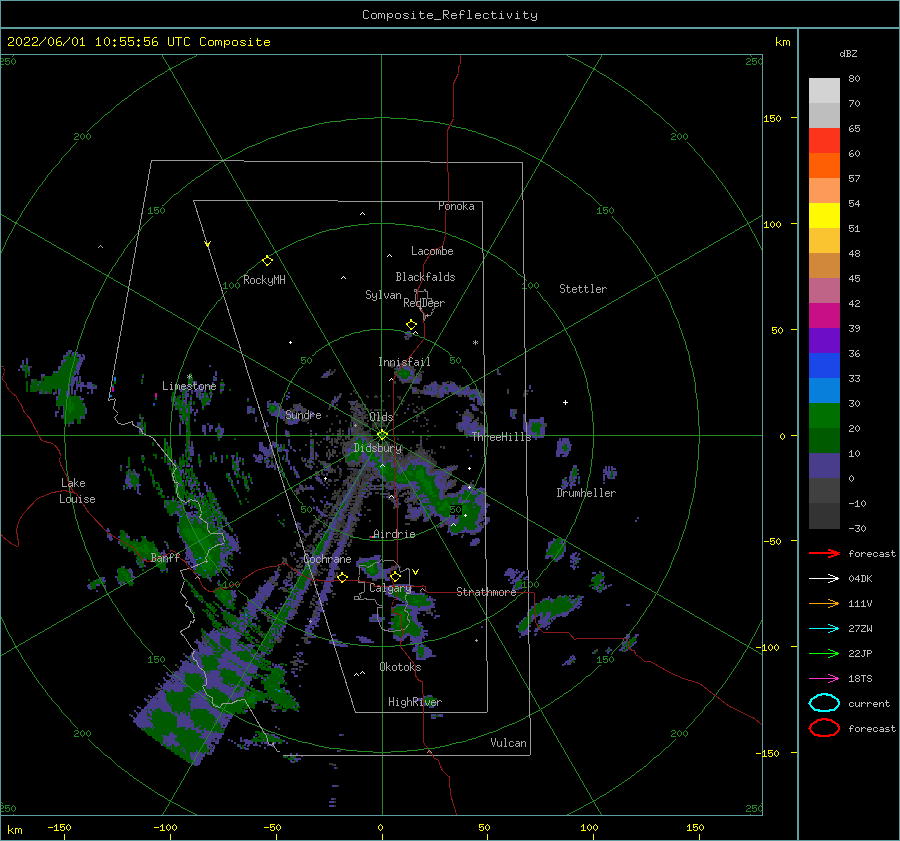Click the Sylvan label
This screenshot has width=900, height=841.
pos(383,295)
